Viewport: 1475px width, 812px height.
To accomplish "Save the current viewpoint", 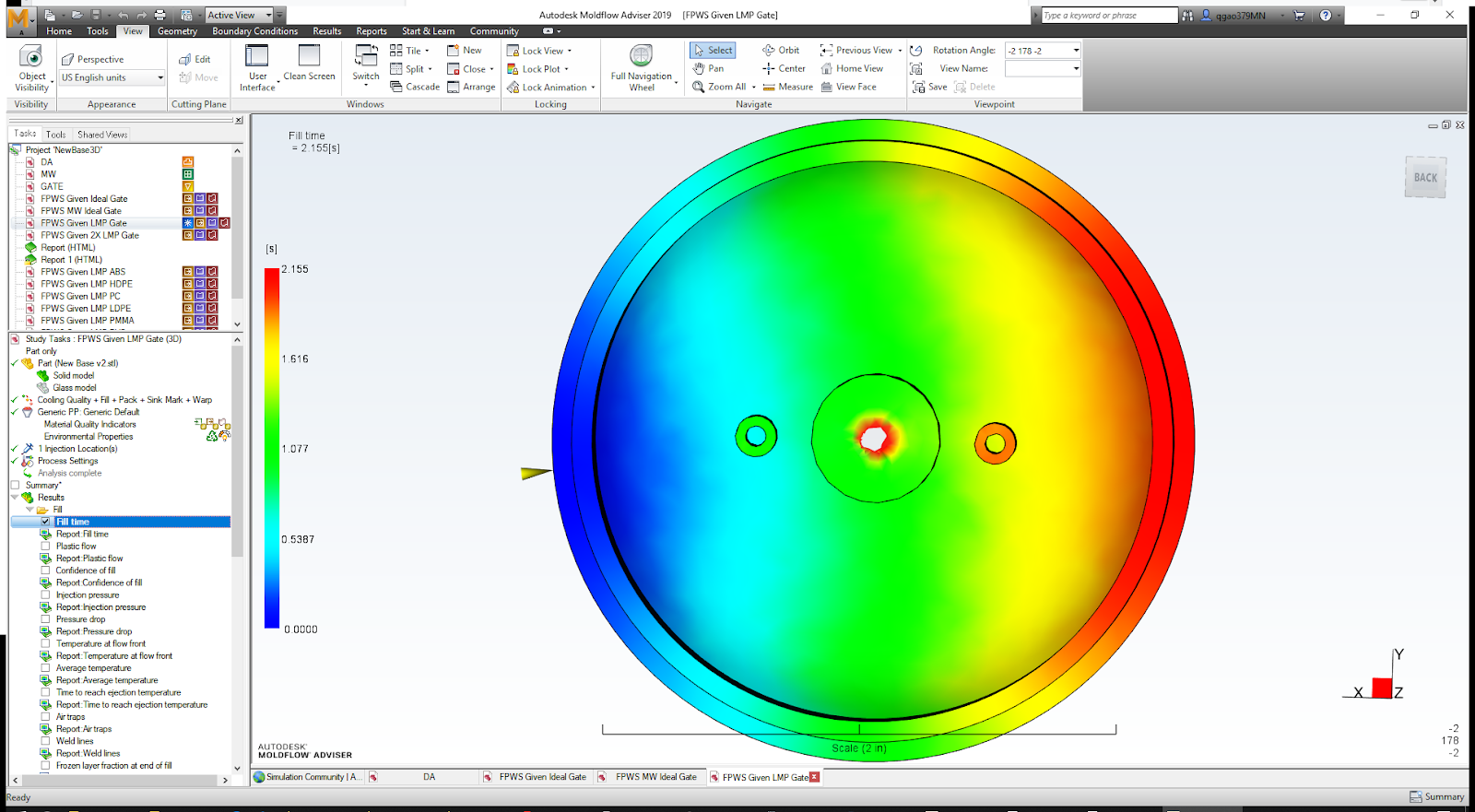I will click(929, 87).
